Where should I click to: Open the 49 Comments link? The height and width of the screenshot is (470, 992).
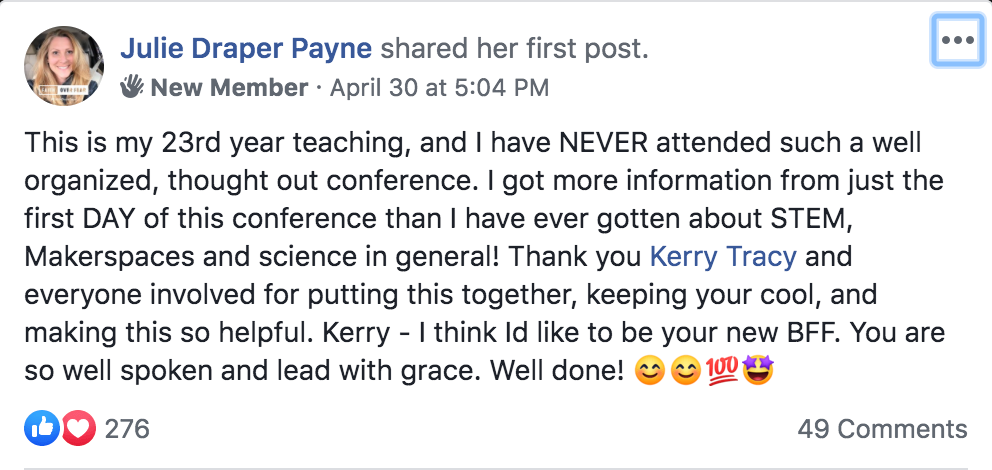click(x=882, y=430)
